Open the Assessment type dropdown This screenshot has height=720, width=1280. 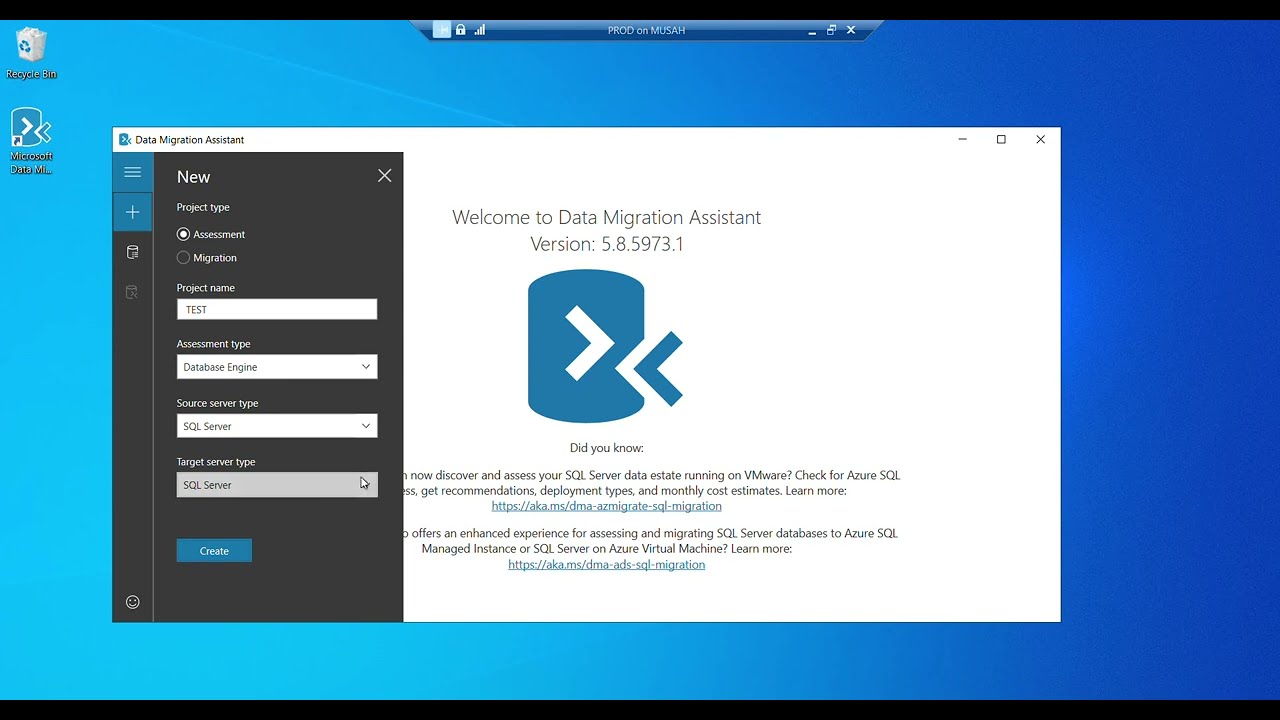(x=277, y=367)
